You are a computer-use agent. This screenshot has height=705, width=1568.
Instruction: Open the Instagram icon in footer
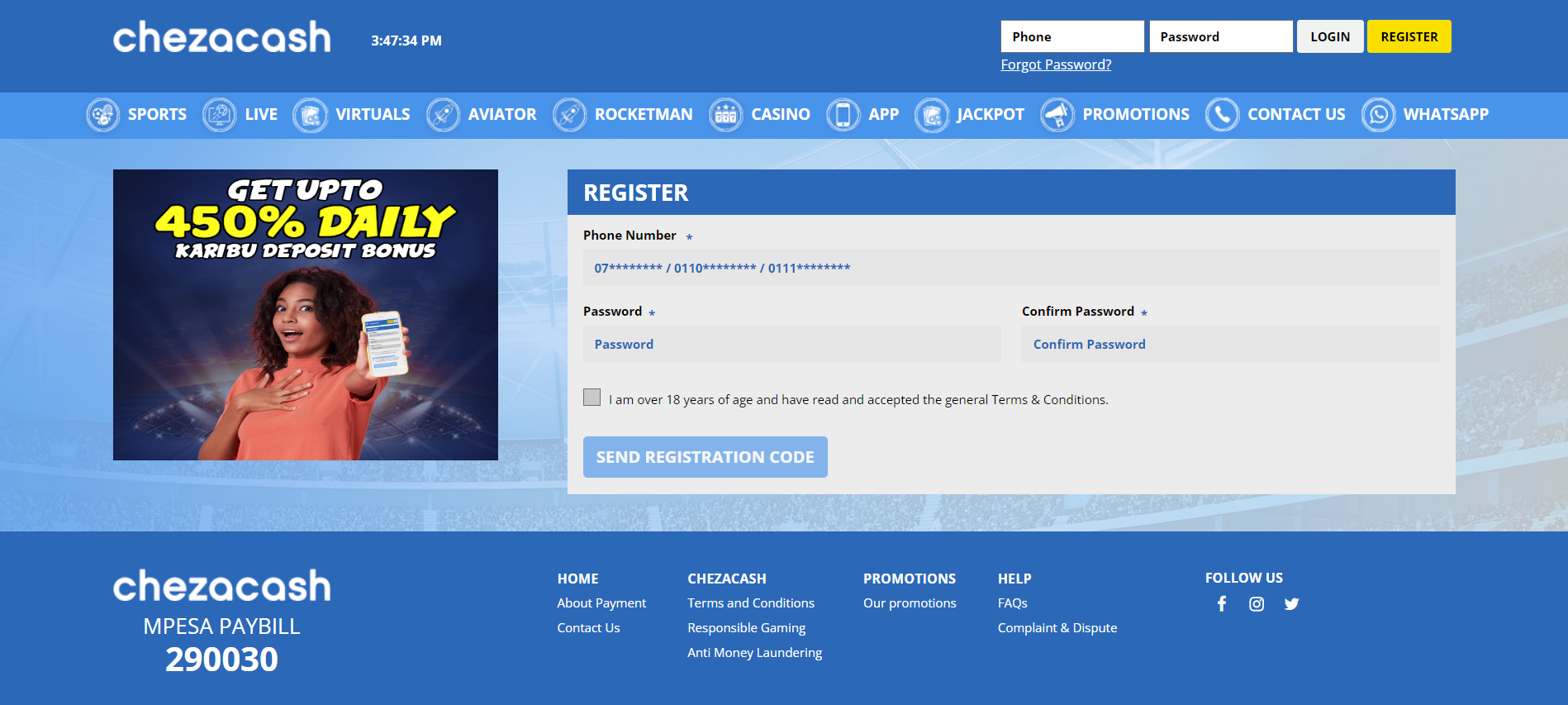click(x=1257, y=604)
